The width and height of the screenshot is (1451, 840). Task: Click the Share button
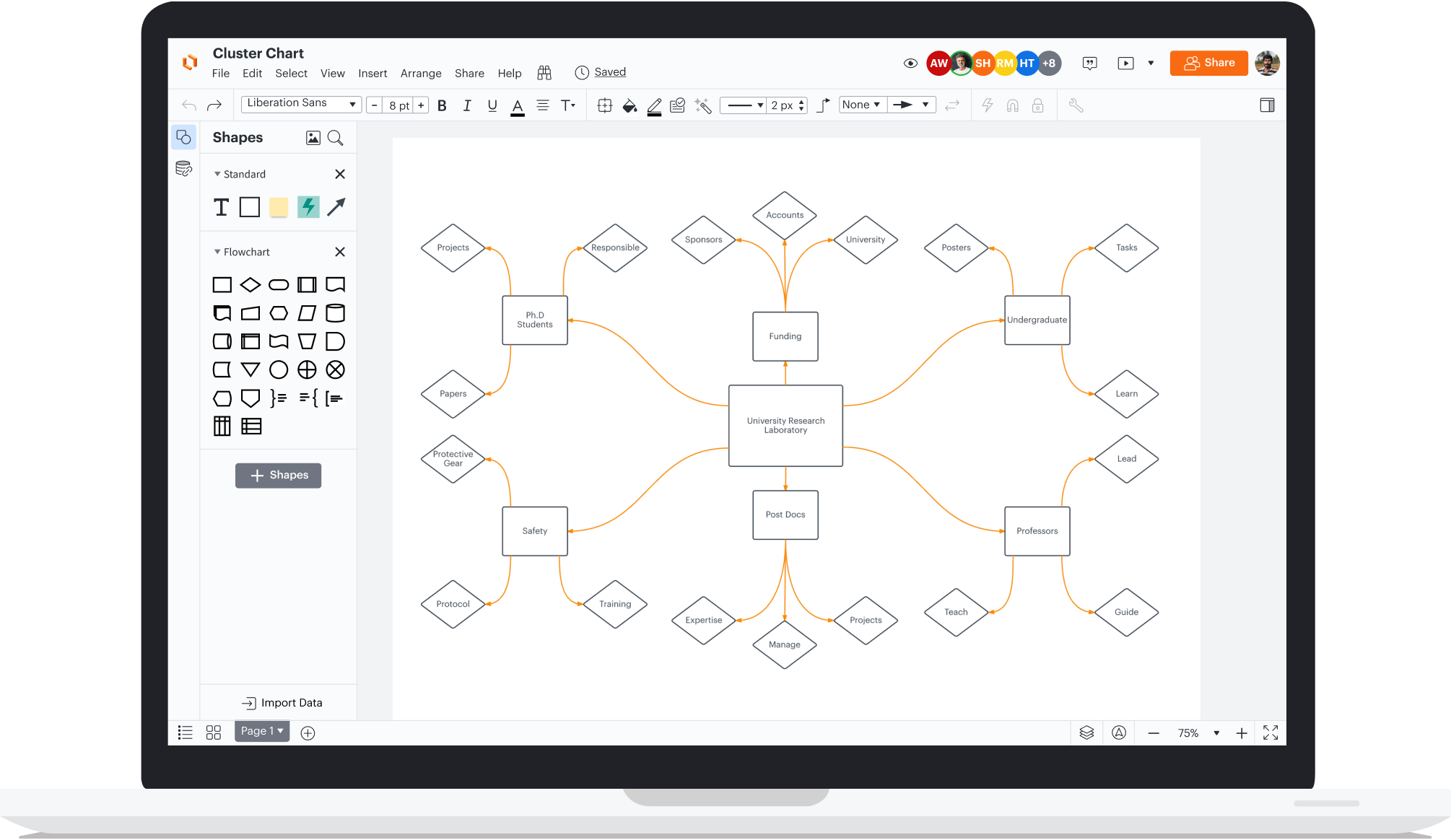click(x=1208, y=63)
